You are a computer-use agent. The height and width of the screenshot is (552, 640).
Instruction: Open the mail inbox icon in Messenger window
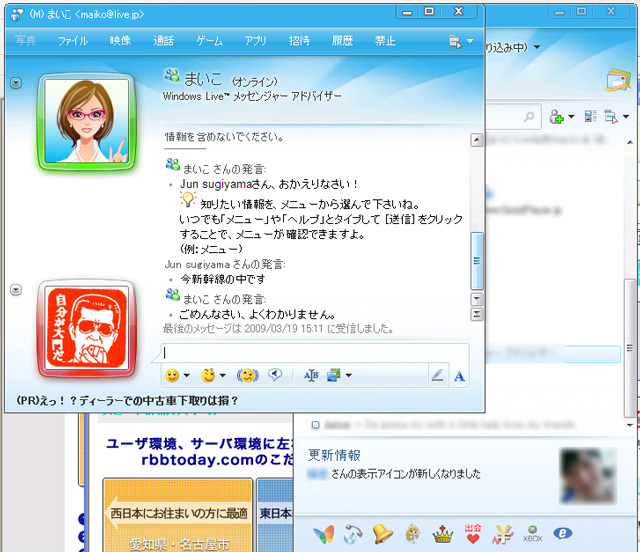(619, 80)
